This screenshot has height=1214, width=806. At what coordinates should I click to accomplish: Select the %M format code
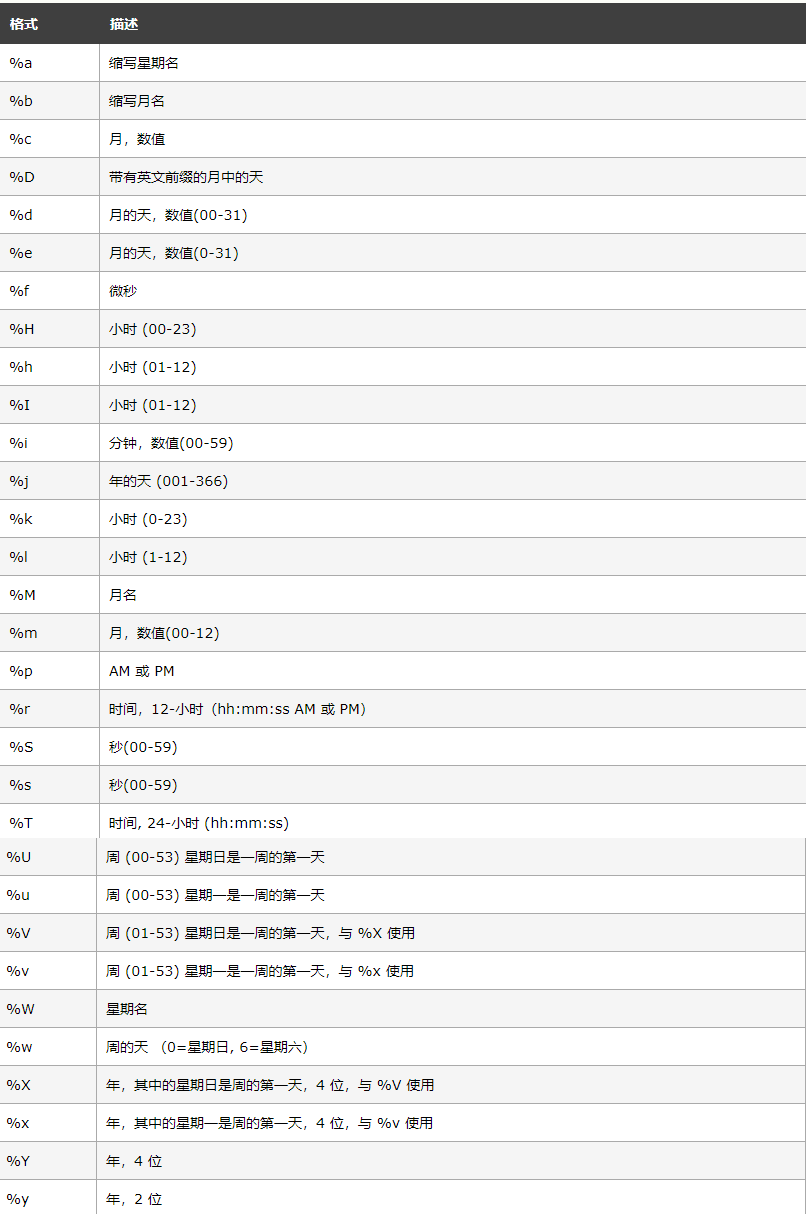click(x=23, y=595)
